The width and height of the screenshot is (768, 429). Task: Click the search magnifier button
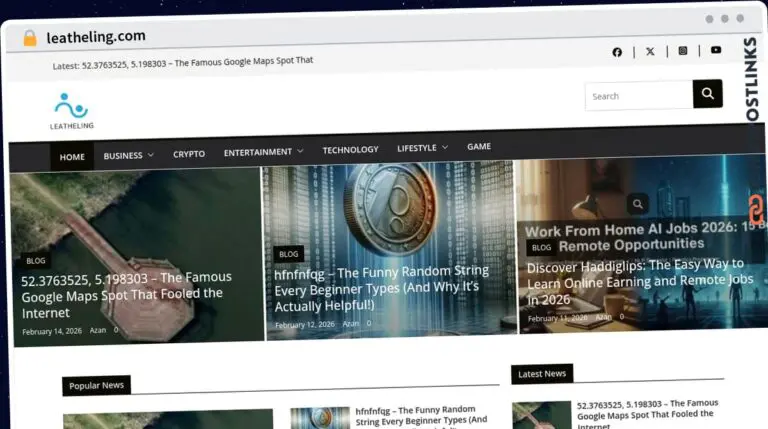pos(707,94)
